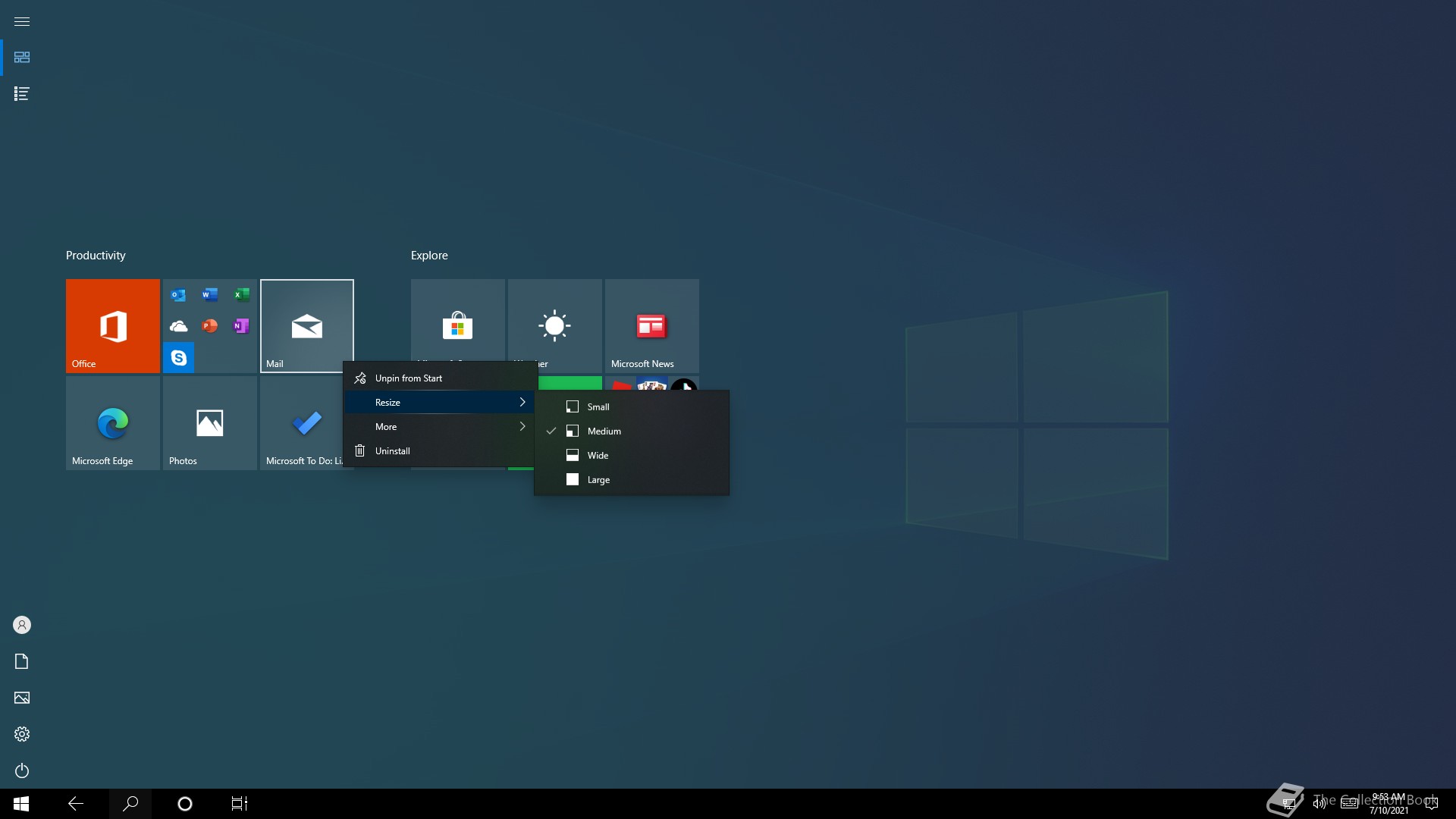Viewport: 1456px width, 819px height.
Task: Open the Microsoft Edge tile
Action: tap(113, 423)
